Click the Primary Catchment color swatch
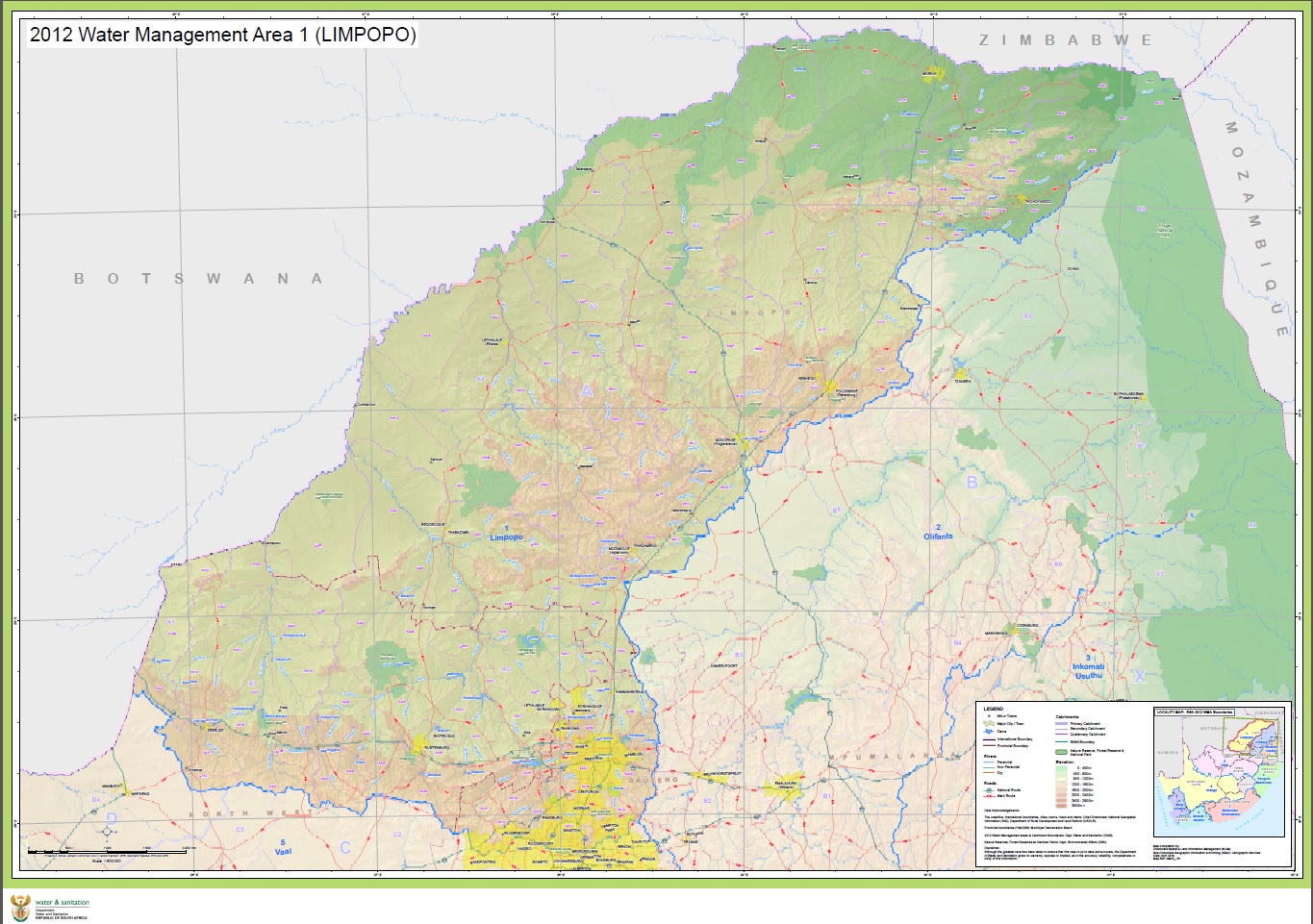This screenshot has height=924, width=1313. tap(1061, 724)
